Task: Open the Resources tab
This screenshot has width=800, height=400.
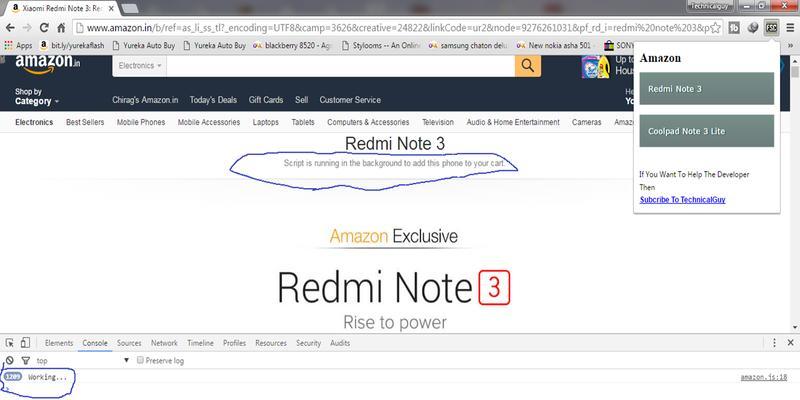Action: pos(271,343)
